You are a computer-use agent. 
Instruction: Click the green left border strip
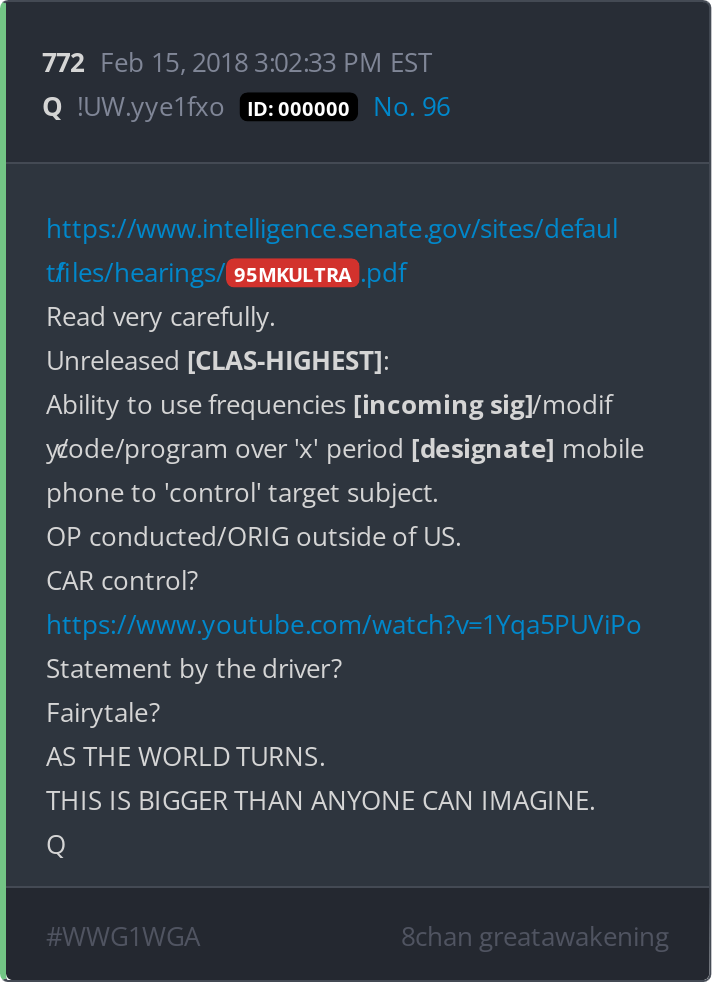tap(3, 491)
